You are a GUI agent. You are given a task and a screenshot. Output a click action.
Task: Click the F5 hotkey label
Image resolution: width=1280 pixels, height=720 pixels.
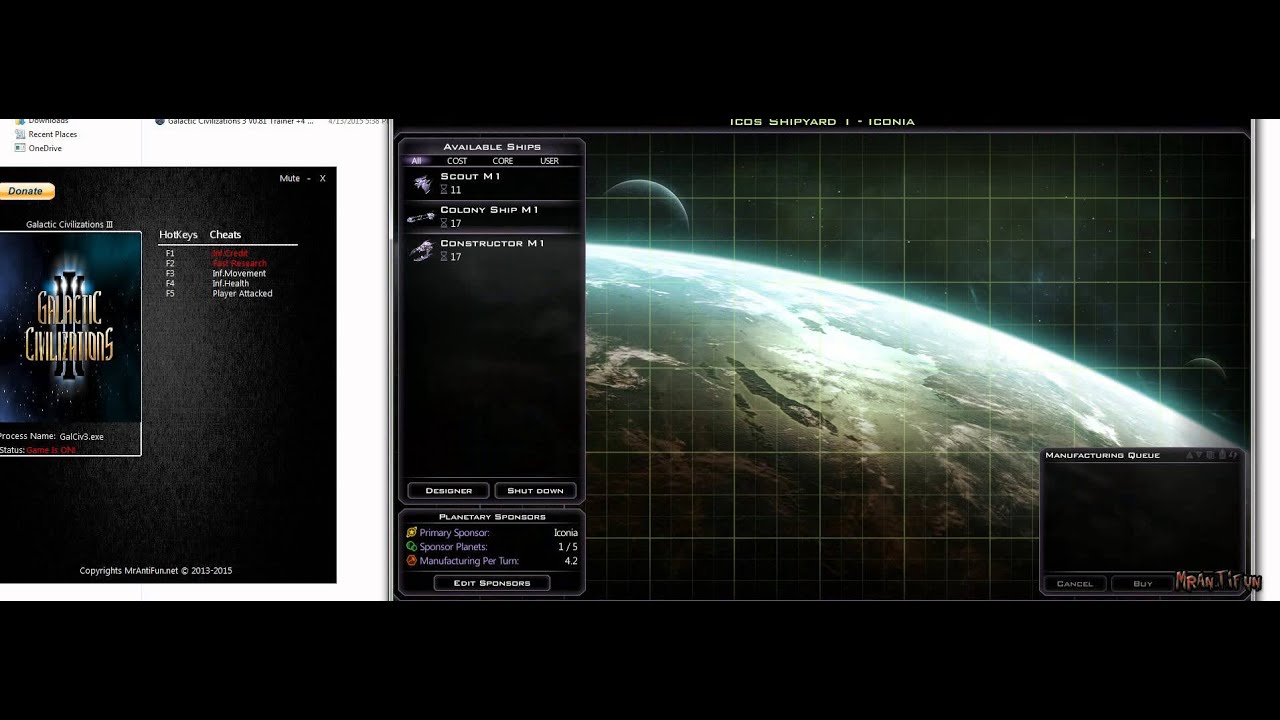pyautogui.click(x=170, y=294)
